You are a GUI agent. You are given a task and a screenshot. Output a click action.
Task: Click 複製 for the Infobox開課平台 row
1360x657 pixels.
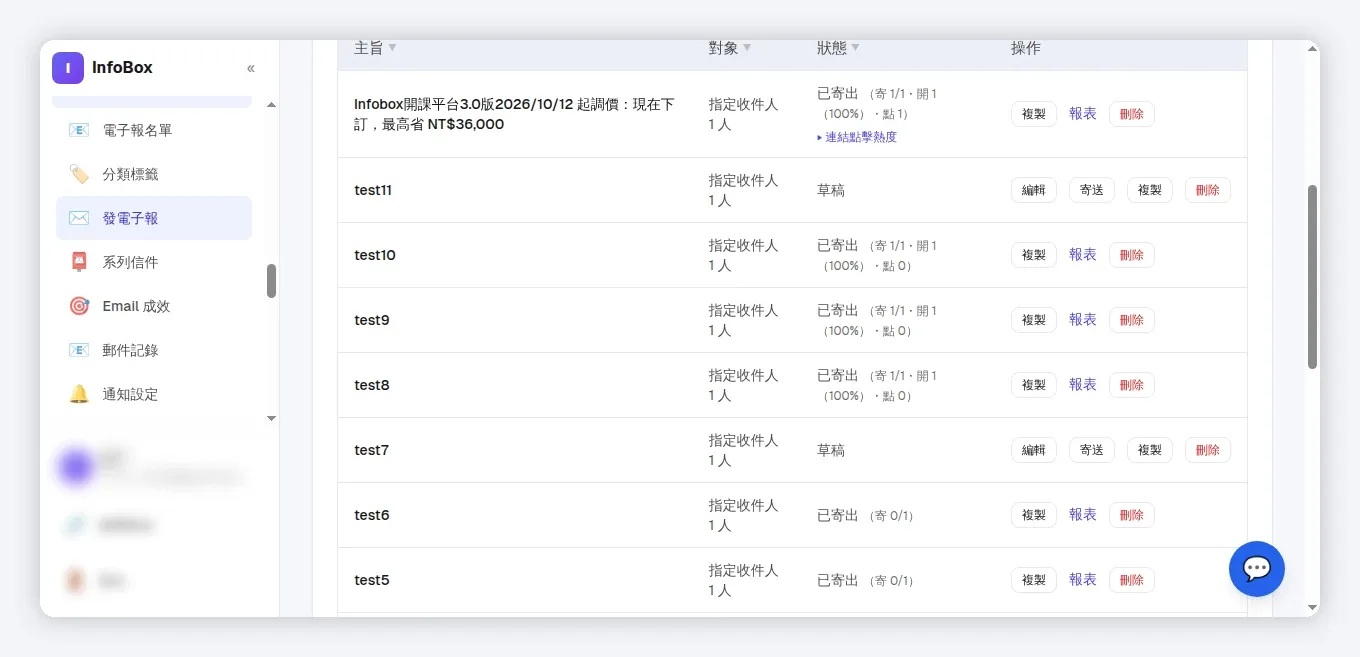(x=1033, y=114)
